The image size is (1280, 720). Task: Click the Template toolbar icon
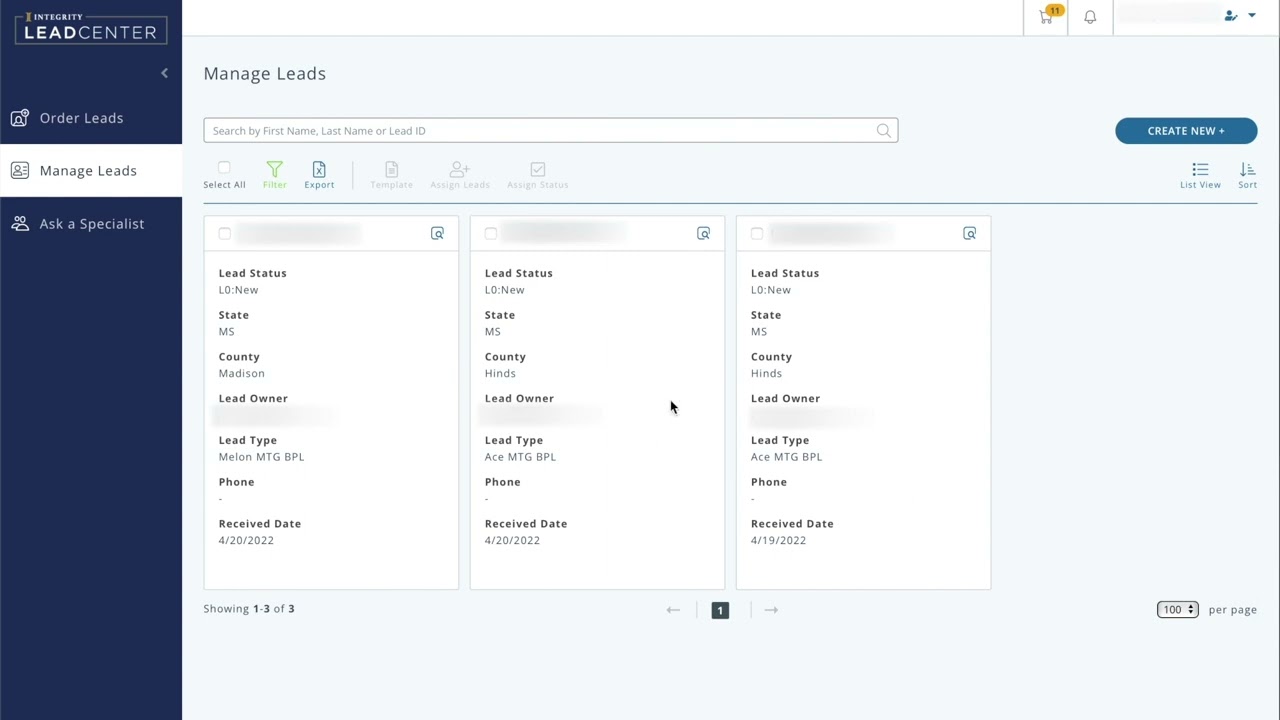391,175
